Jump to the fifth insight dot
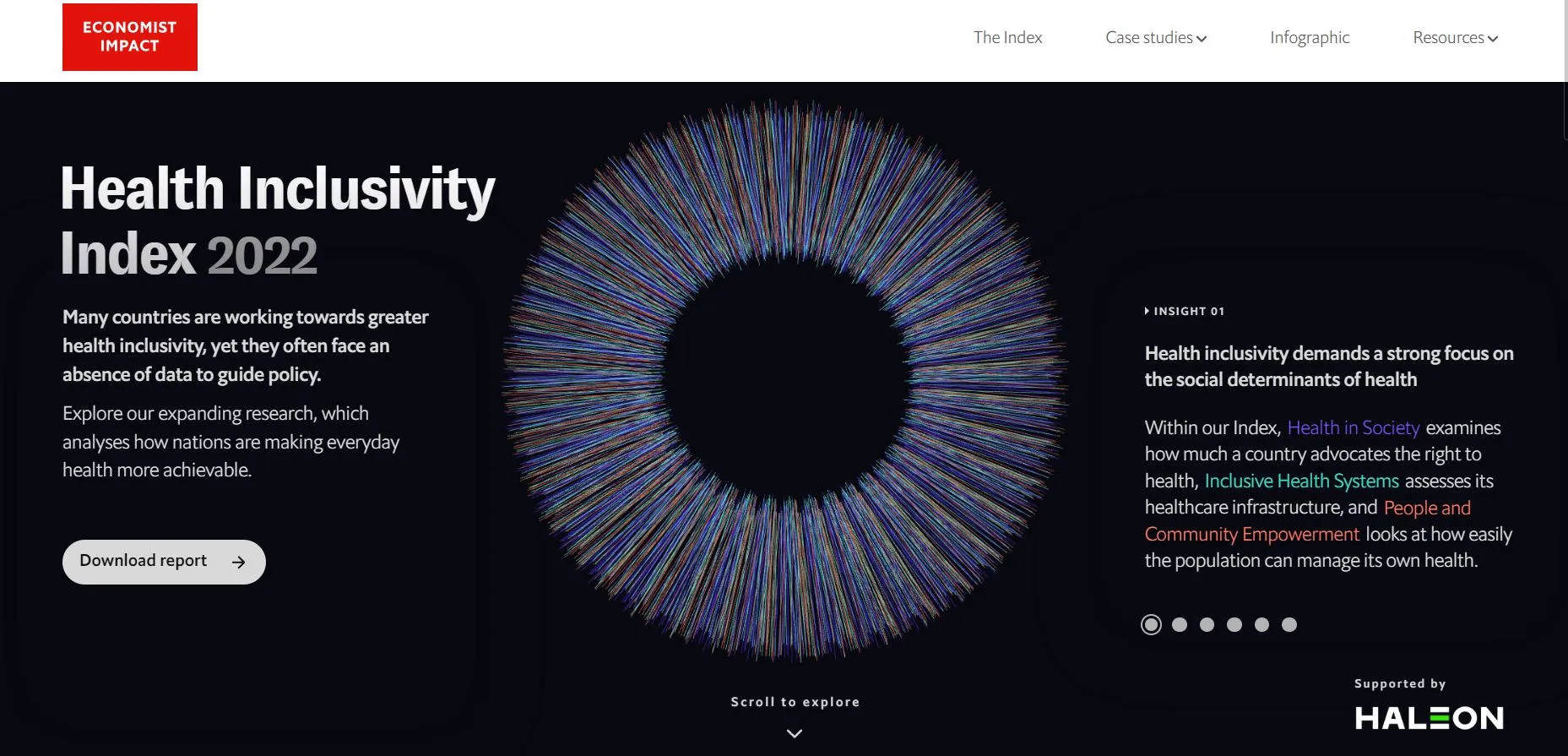This screenshot has height=756, width=1568. [1261, 624]
